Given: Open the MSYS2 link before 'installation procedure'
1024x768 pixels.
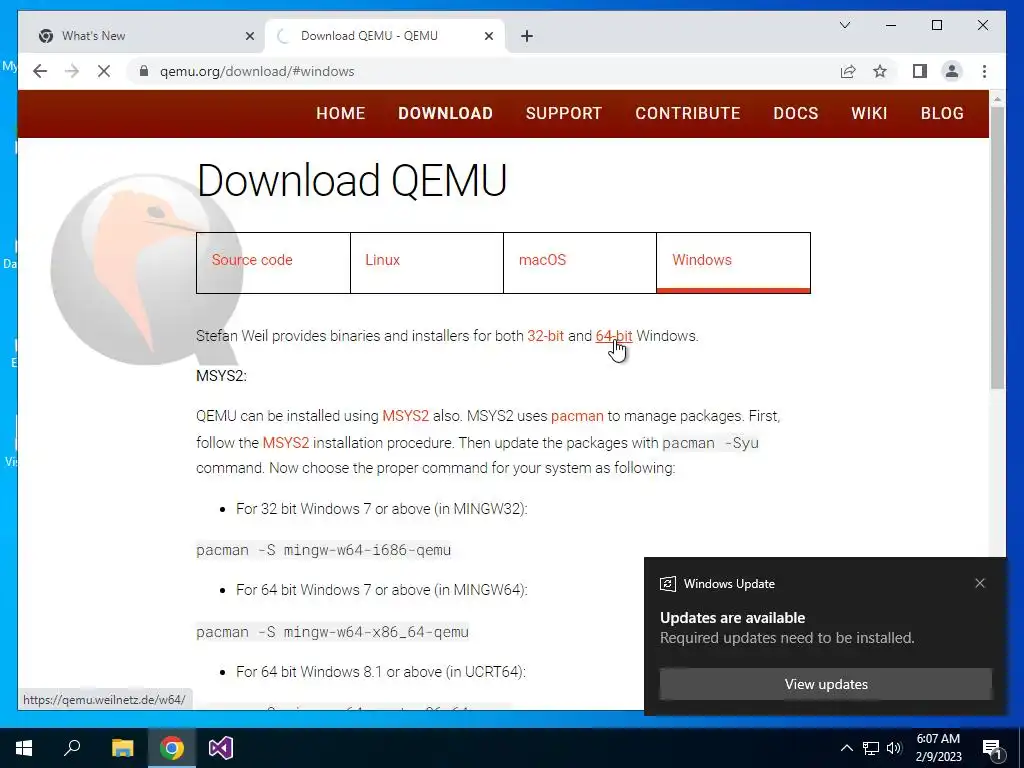Looking at the screenshot, I should point(285,443).
